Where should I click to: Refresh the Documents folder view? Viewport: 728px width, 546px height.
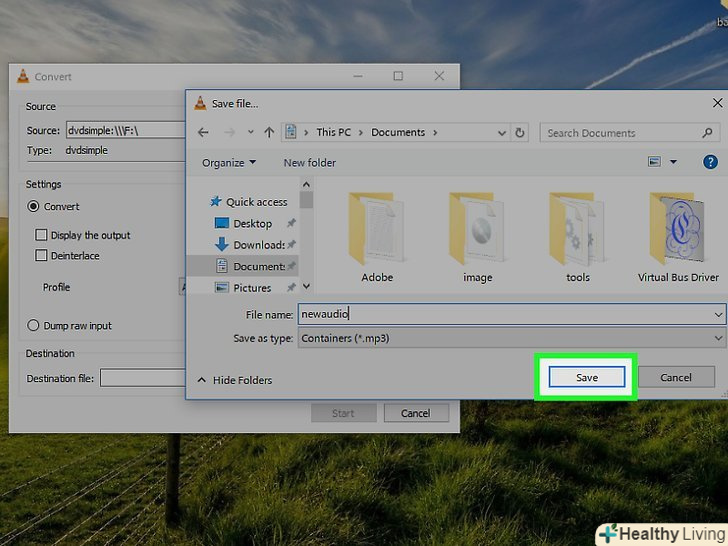click(520, 133)
